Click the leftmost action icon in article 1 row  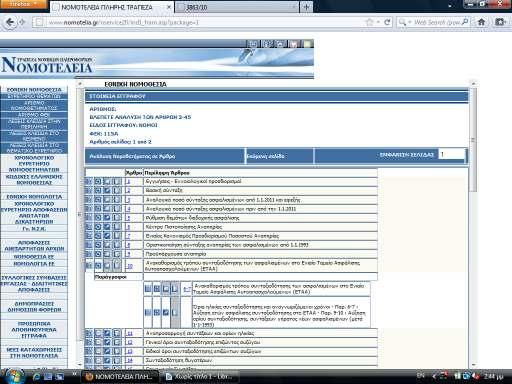pyautogui.click(x=89, y=182)
